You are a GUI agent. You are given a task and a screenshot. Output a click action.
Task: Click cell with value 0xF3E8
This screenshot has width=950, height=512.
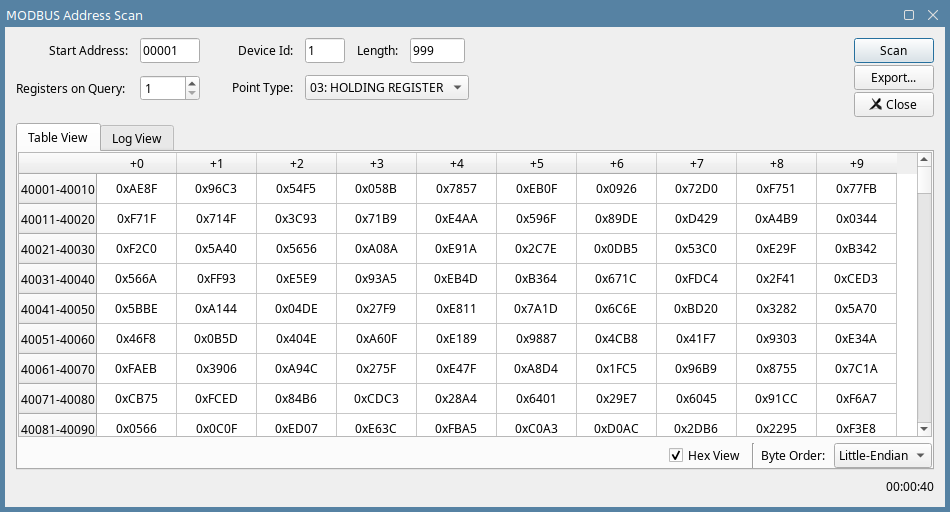click(x=857, y=426)
